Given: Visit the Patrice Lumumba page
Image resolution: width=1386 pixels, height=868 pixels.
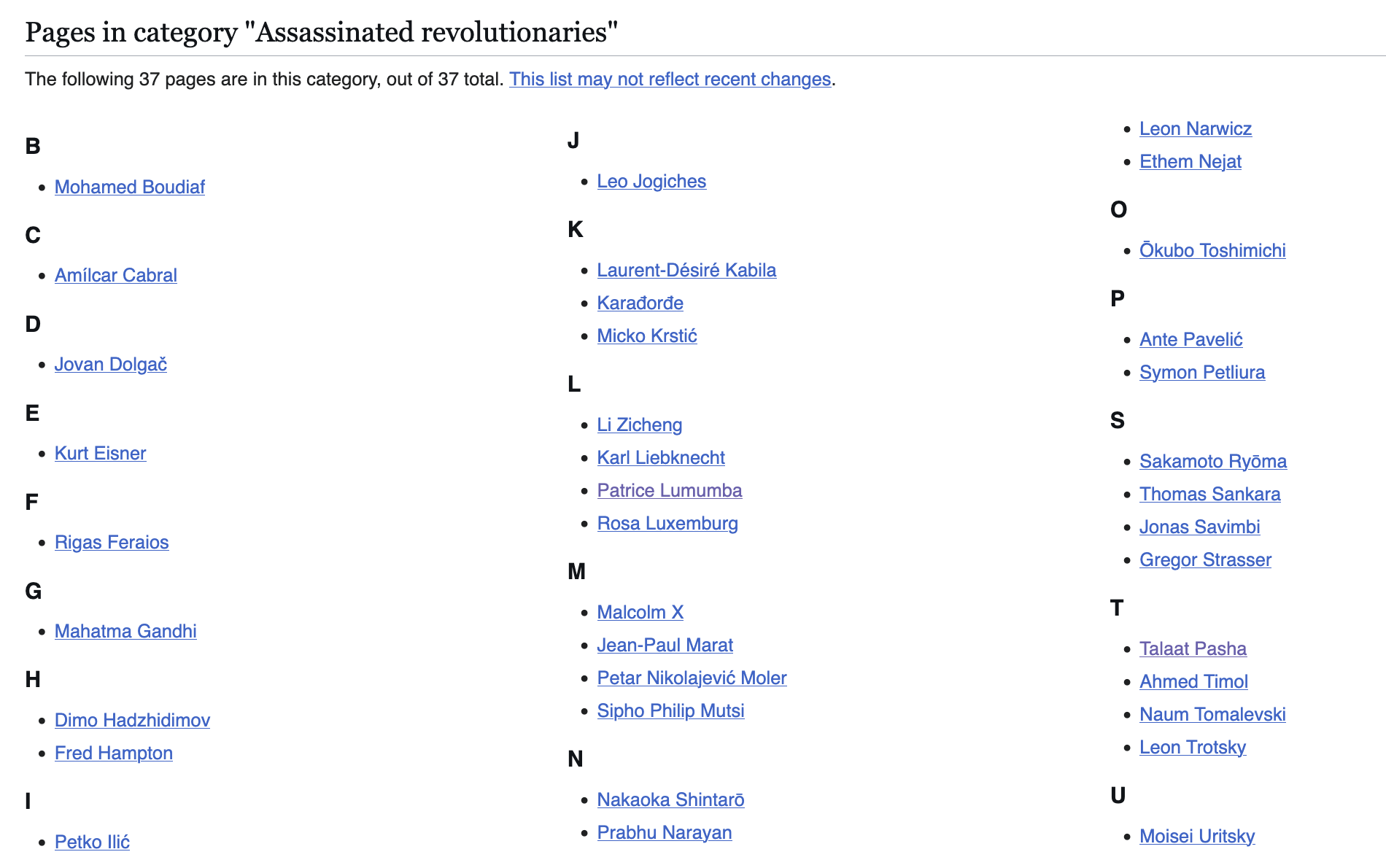Looking at the screenshot, I should 669,491.
